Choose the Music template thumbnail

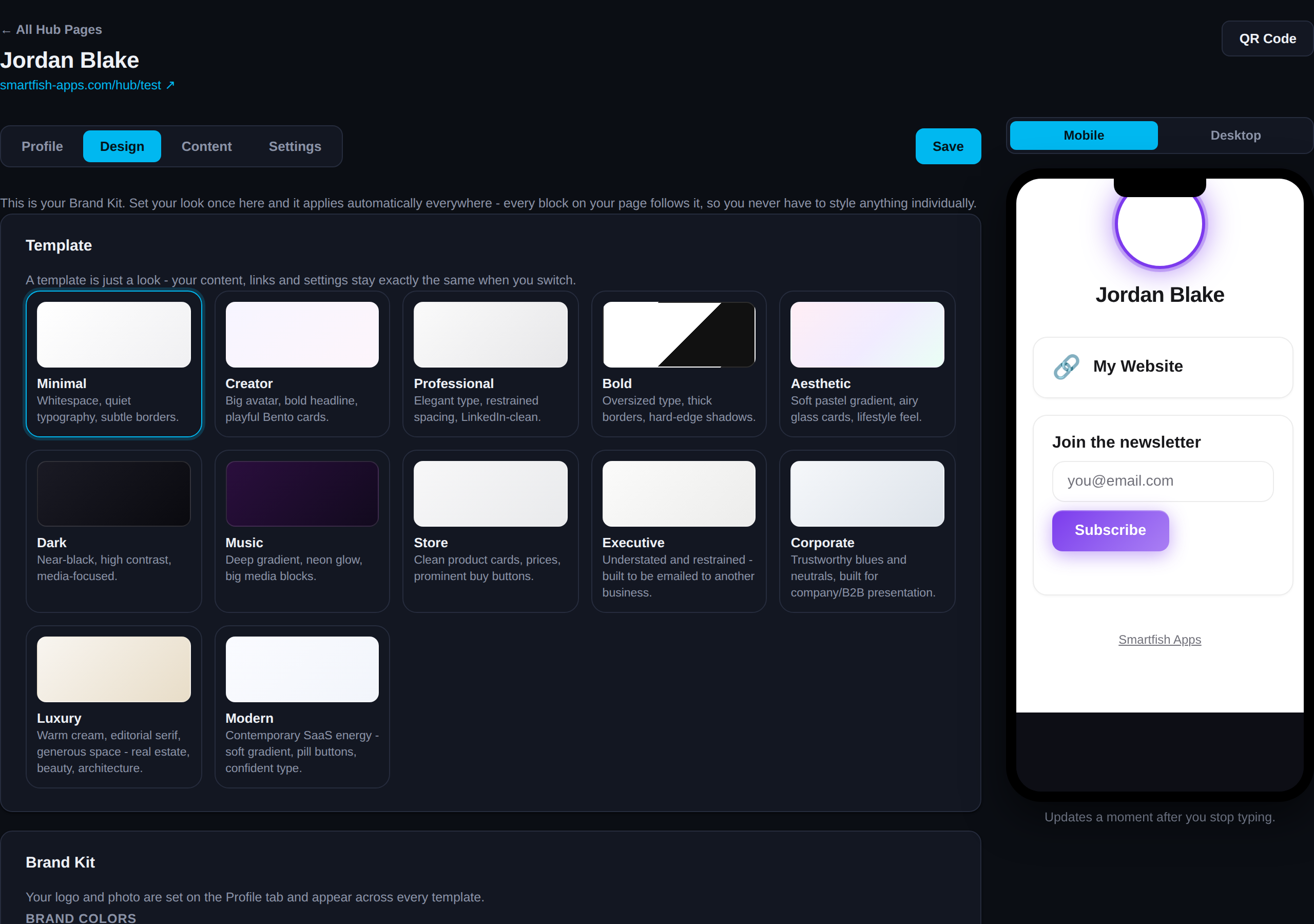[302, 494]
